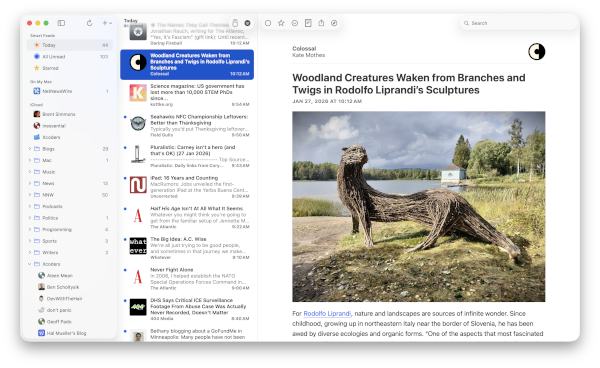Click the Sports folder icon
Screen dimensions: 600x368
click(x=37, y=241)
